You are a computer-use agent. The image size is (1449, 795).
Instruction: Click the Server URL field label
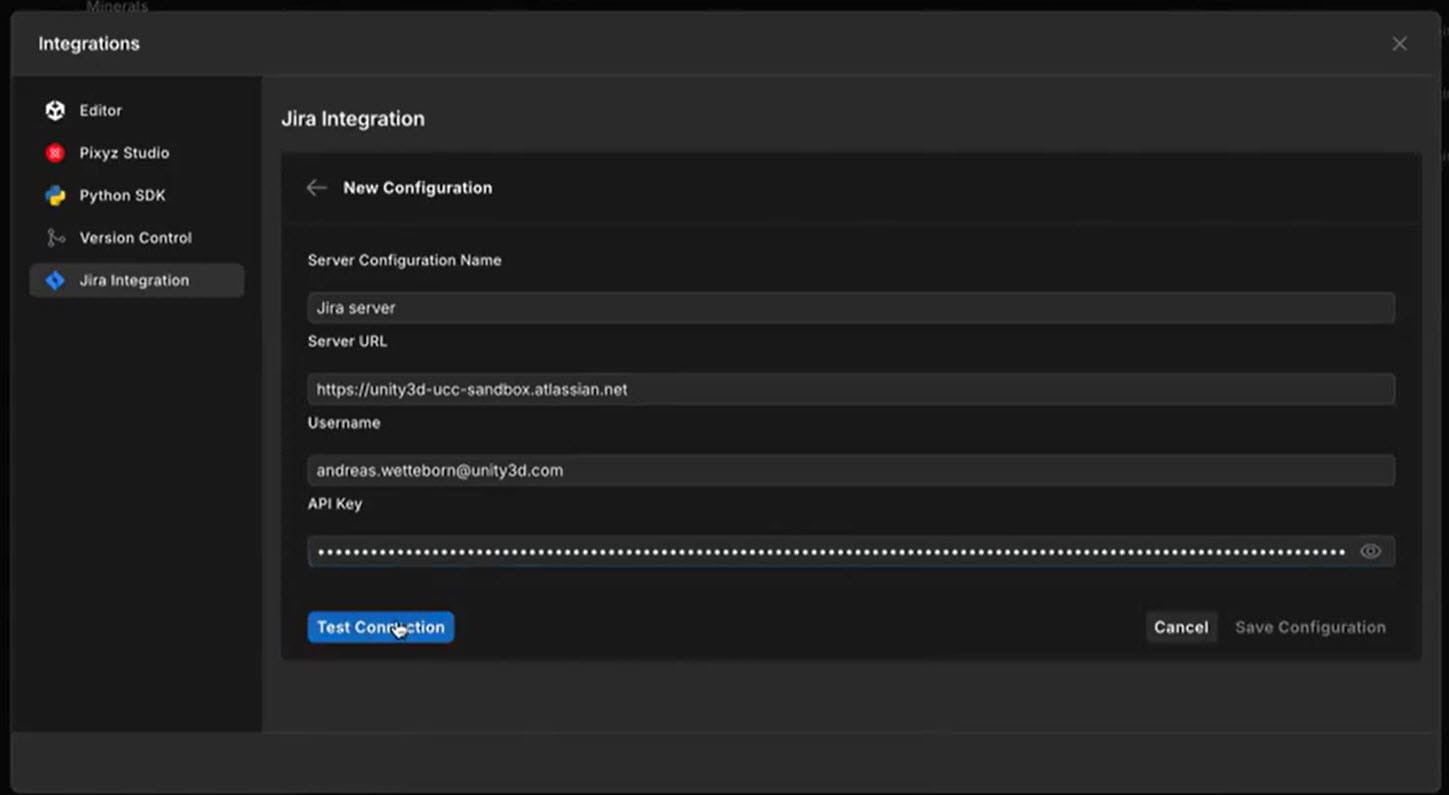[347, 341]
